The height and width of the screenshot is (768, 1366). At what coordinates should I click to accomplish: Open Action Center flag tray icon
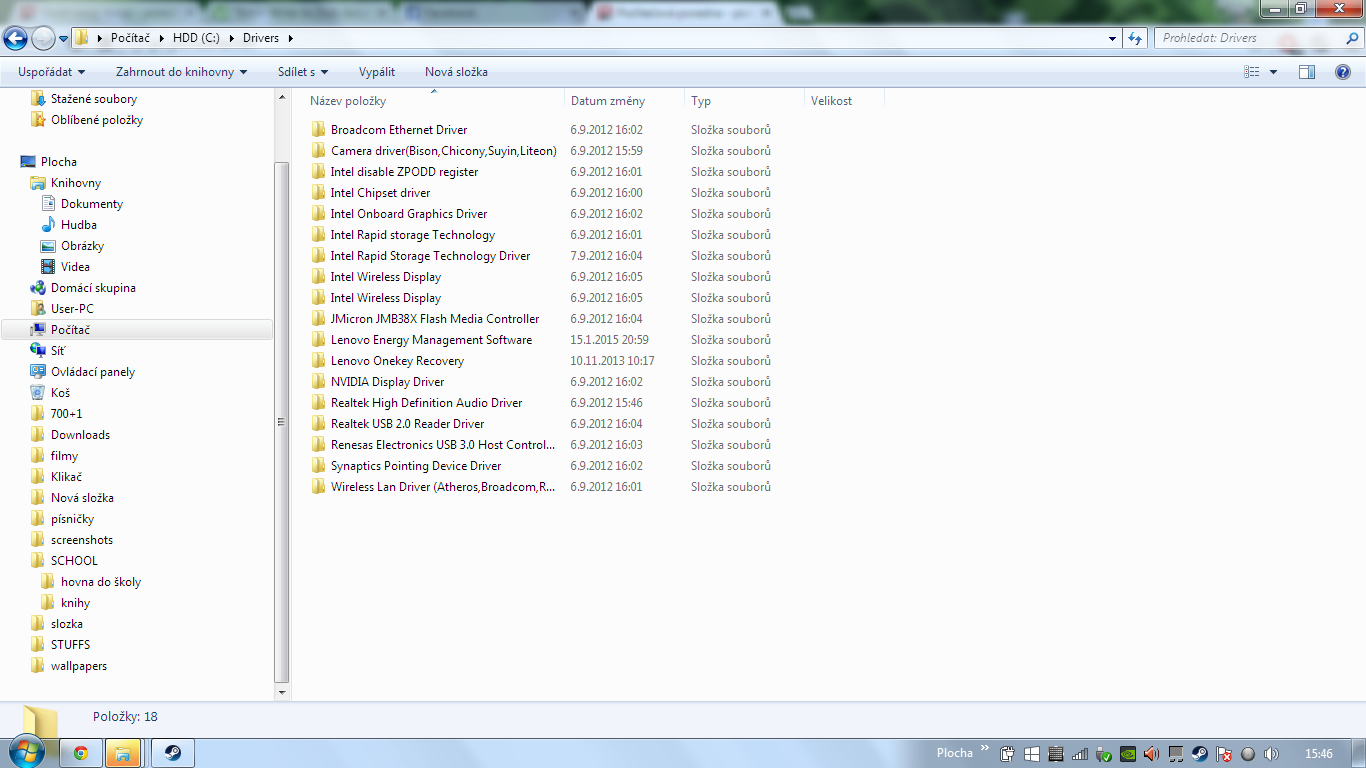tap(1223, 754)
